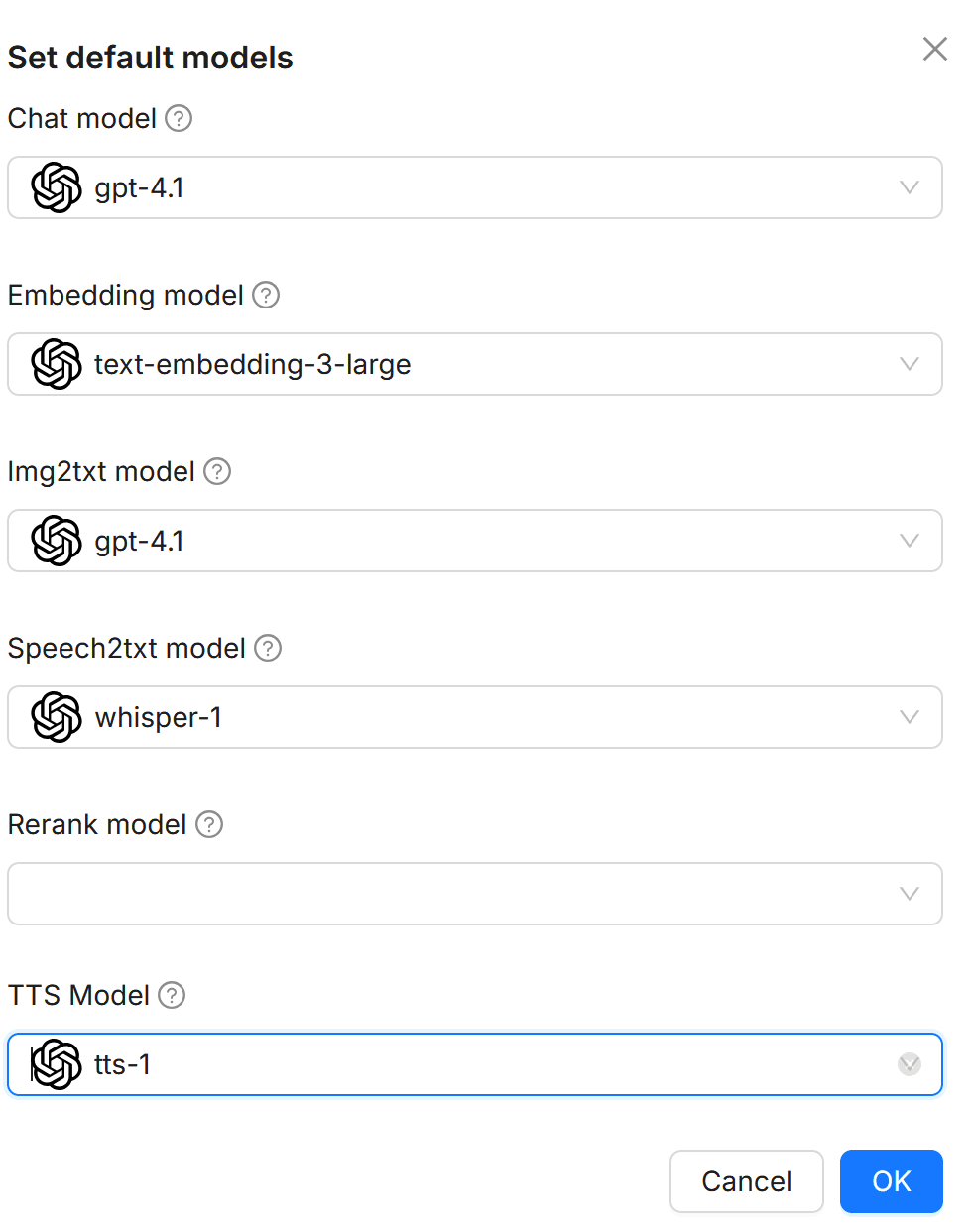This screenshot has width=973, height=1232.
Task: Click the OpenAI logo beside whisper-1
Action: (x=57, y=717)
